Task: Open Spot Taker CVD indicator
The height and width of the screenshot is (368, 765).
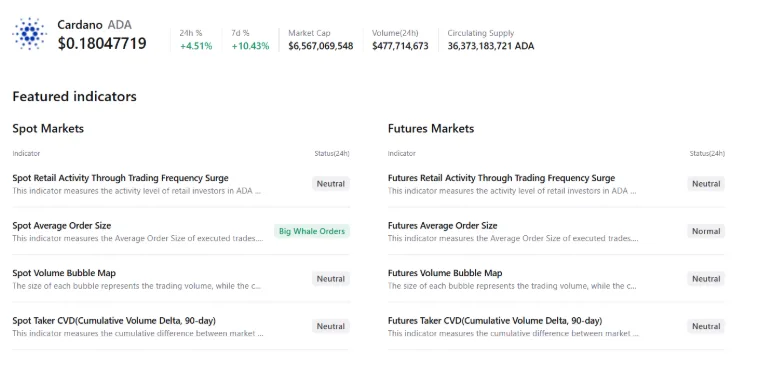Action: (114, 321)
